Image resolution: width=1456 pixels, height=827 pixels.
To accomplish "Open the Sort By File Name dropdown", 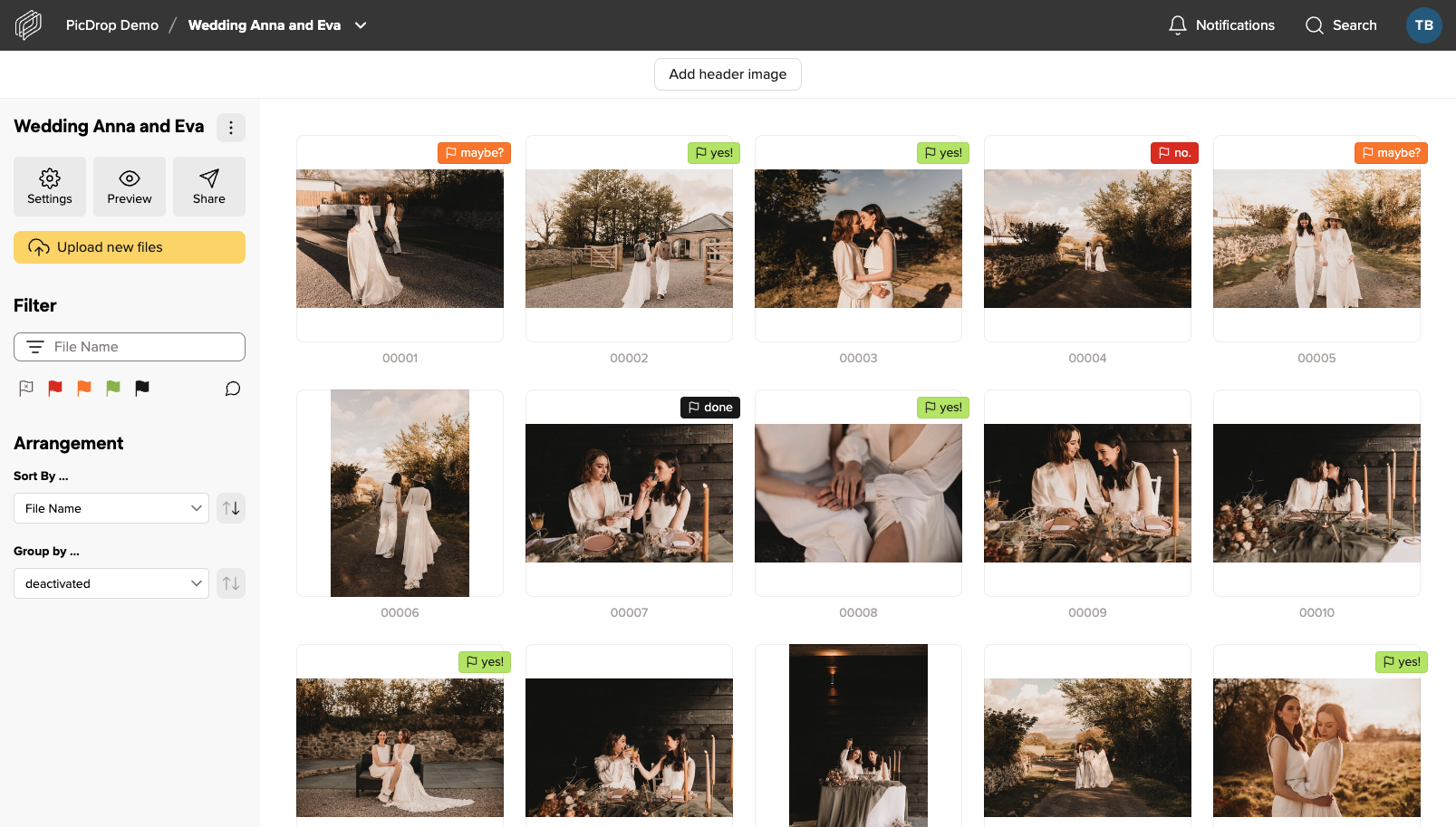I will 111,508.
